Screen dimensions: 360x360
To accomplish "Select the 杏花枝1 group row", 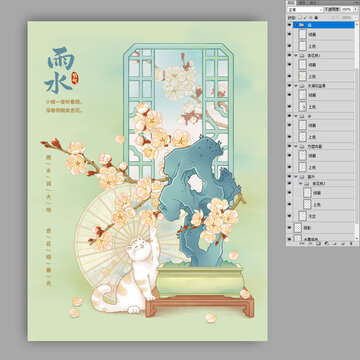I will pyautogui.click(x=323, y=55).
